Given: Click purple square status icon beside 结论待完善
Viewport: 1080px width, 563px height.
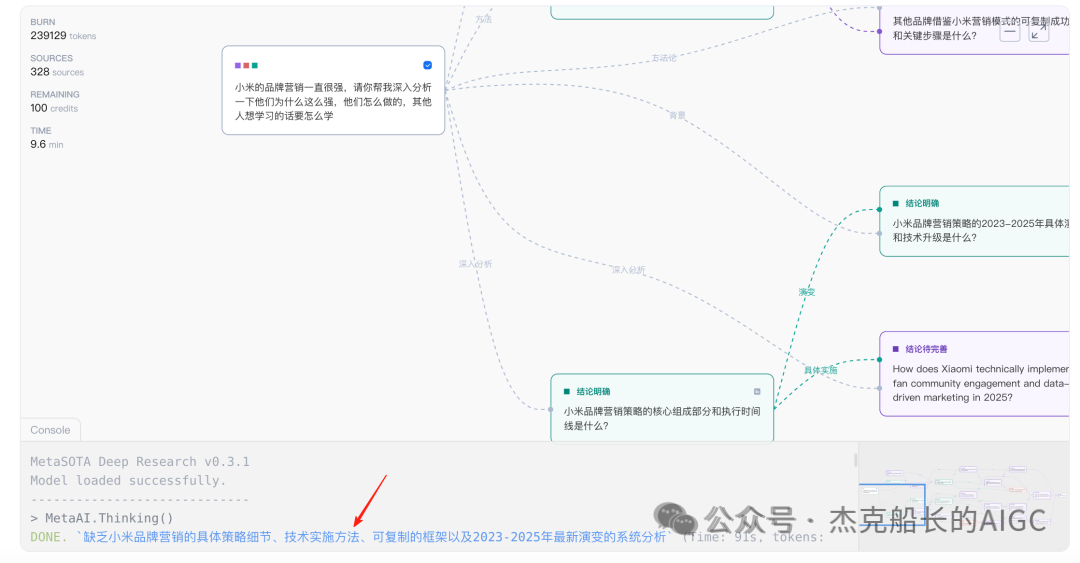Looking at the screenshot, I should (x=895, y=349).
